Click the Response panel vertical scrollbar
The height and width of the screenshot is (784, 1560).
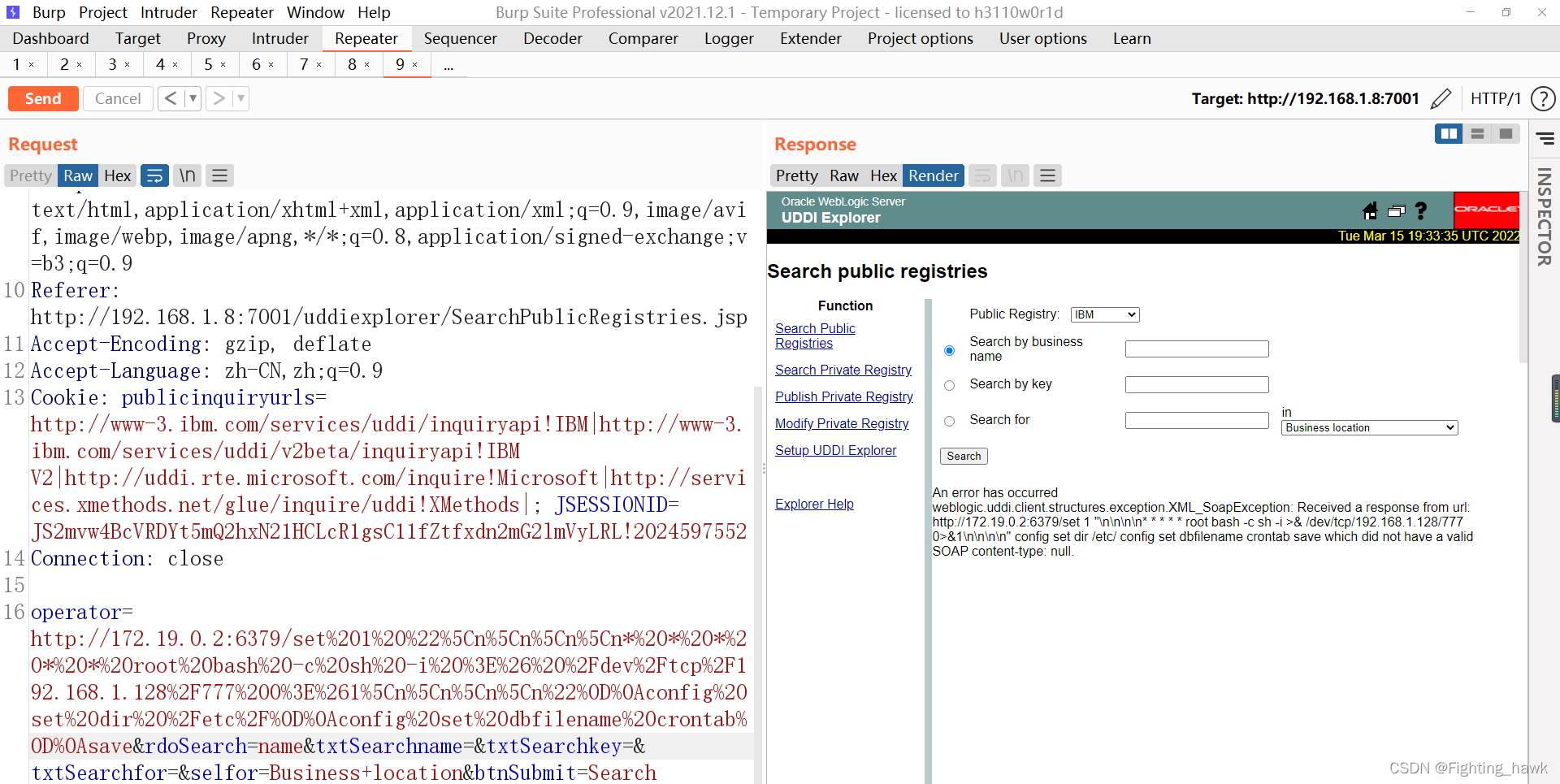click(1523, 277)
